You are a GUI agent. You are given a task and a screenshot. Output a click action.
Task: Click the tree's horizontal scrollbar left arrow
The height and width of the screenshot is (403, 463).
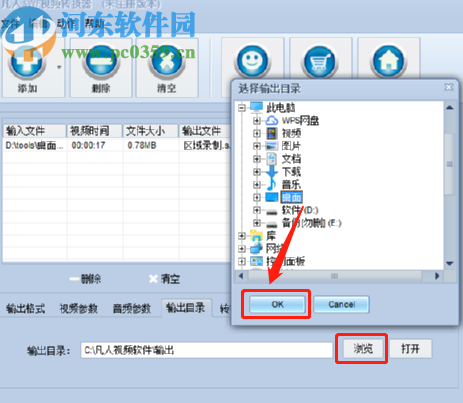click(x=241, y=276)
